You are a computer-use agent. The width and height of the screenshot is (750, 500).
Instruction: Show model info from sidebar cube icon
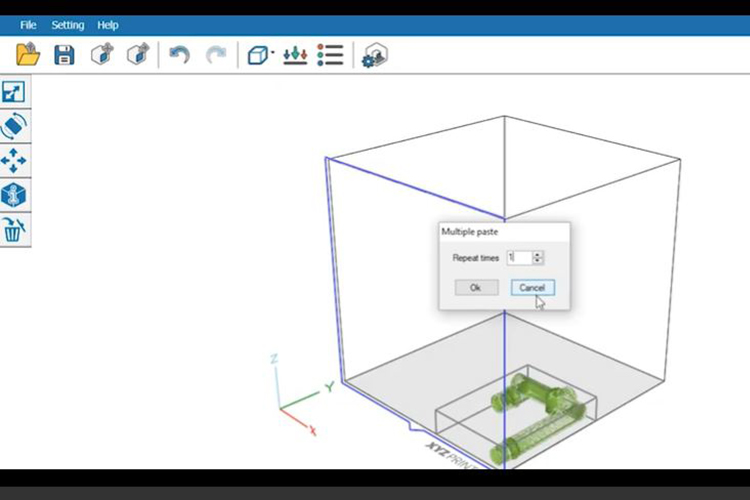pos(14,195)
